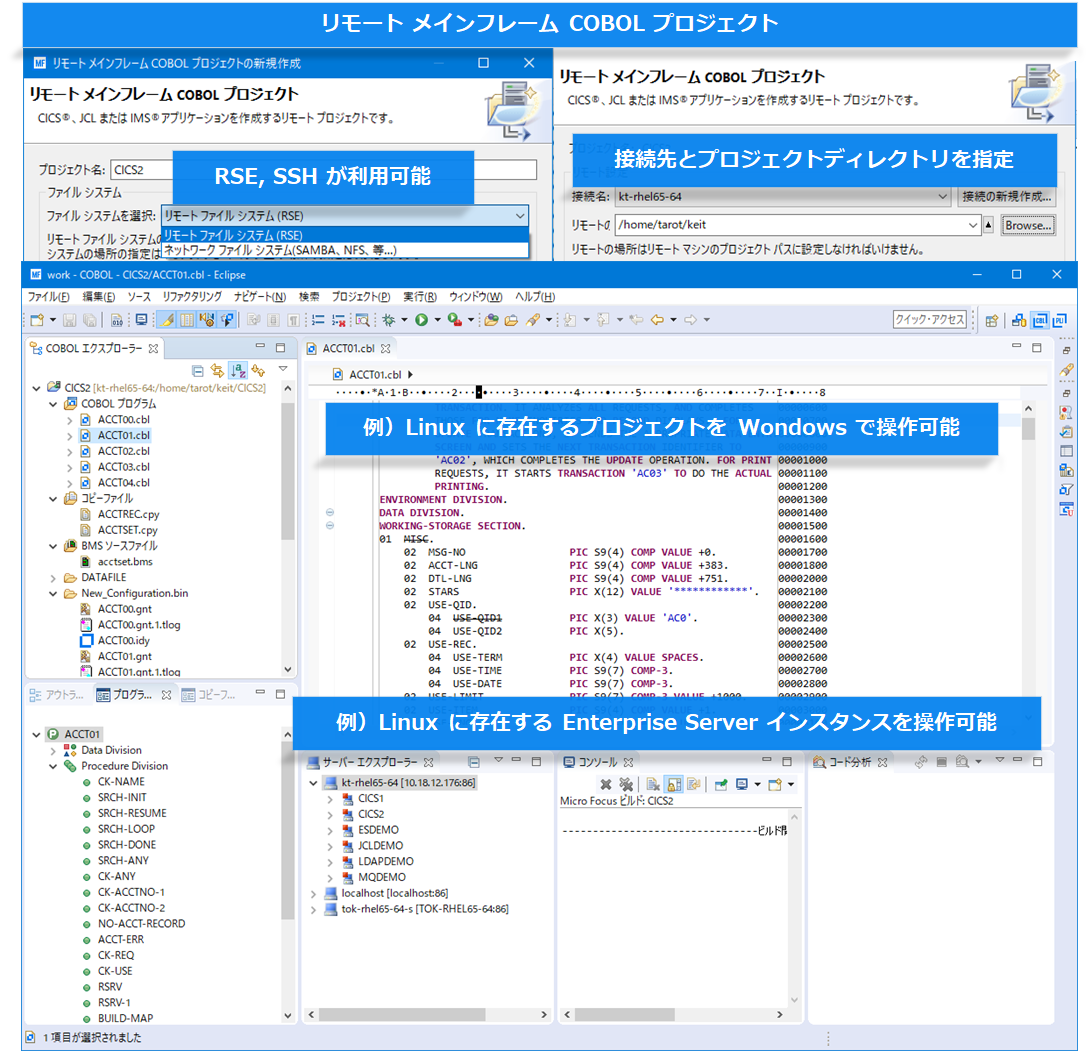Click the 接続の新規作成... button
This screenshot has width=1087, height=1051.
(1007, 197)
